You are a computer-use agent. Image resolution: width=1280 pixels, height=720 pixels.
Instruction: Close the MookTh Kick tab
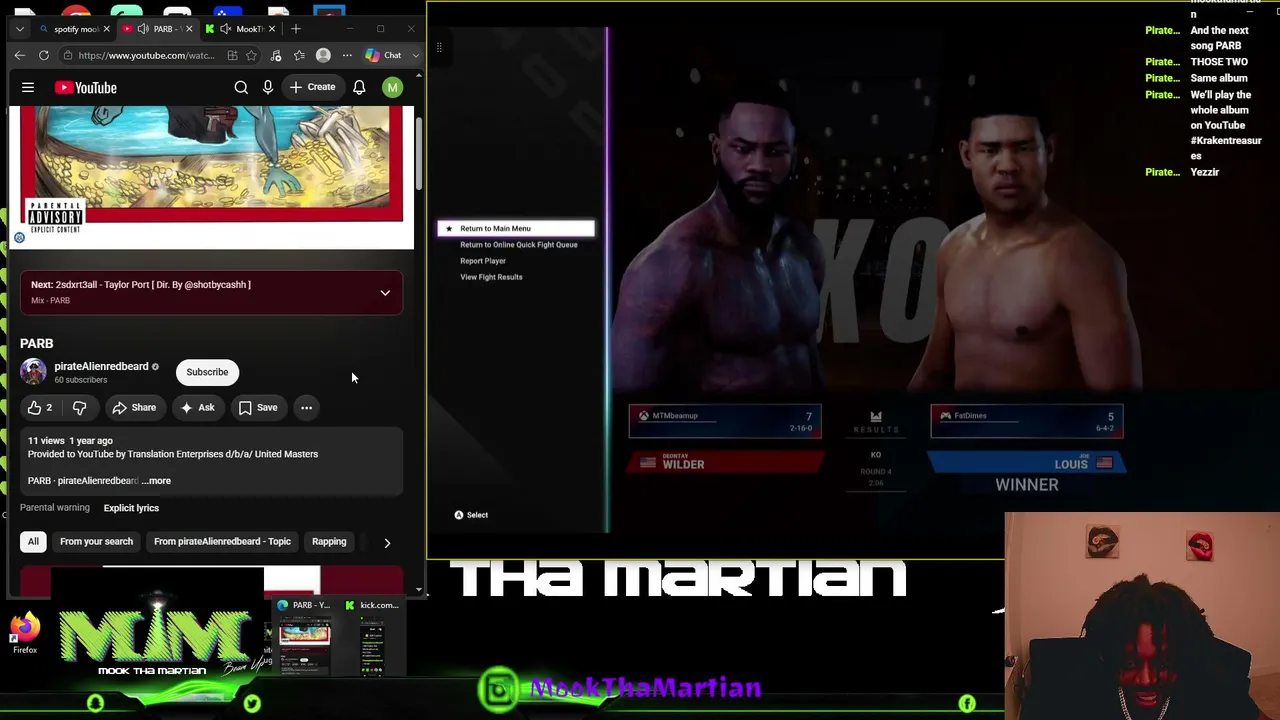pos(274,29)
